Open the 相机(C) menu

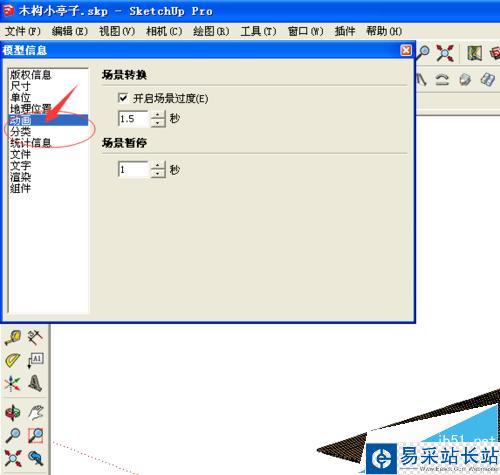164,31
